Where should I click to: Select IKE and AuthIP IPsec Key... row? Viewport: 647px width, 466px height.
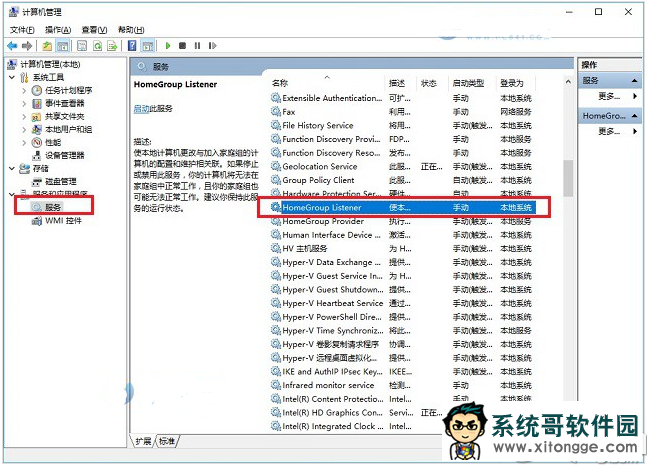[x=403, y=371]
